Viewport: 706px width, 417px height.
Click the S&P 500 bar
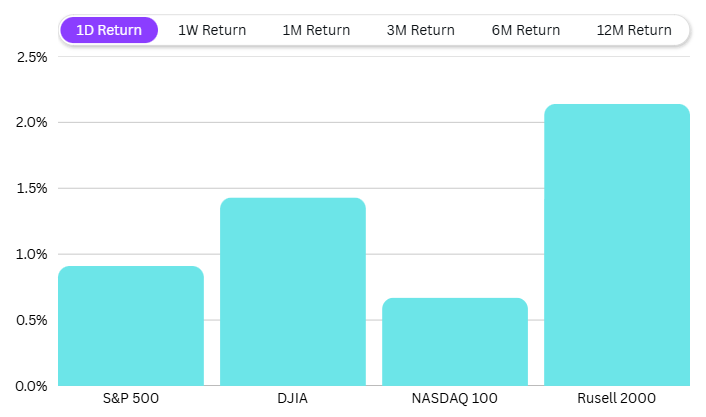(x=131, y=326)
